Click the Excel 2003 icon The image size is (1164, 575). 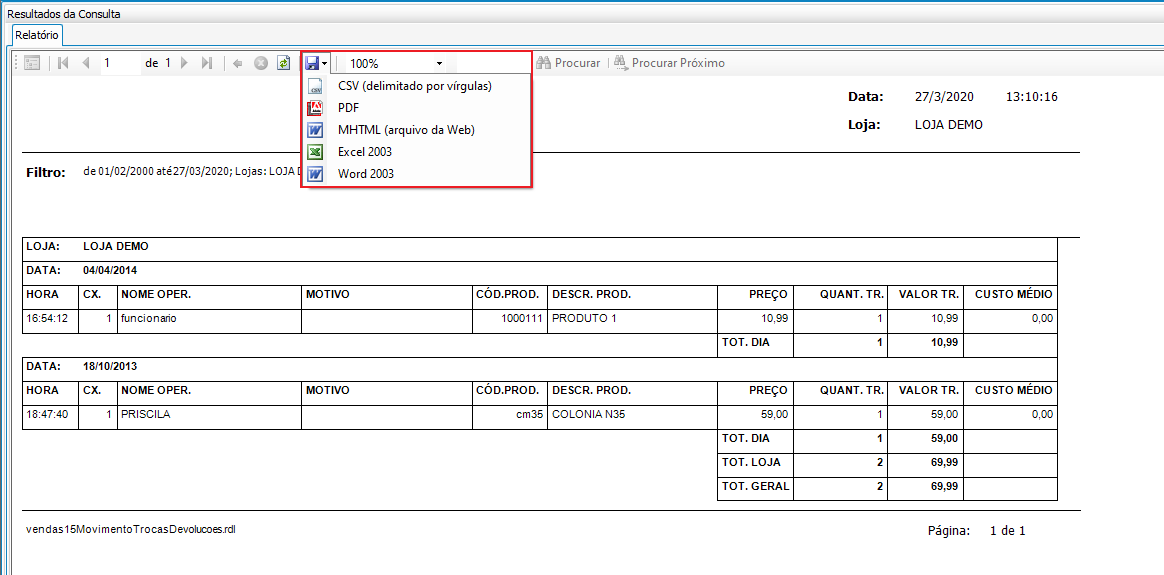(315, 152)
